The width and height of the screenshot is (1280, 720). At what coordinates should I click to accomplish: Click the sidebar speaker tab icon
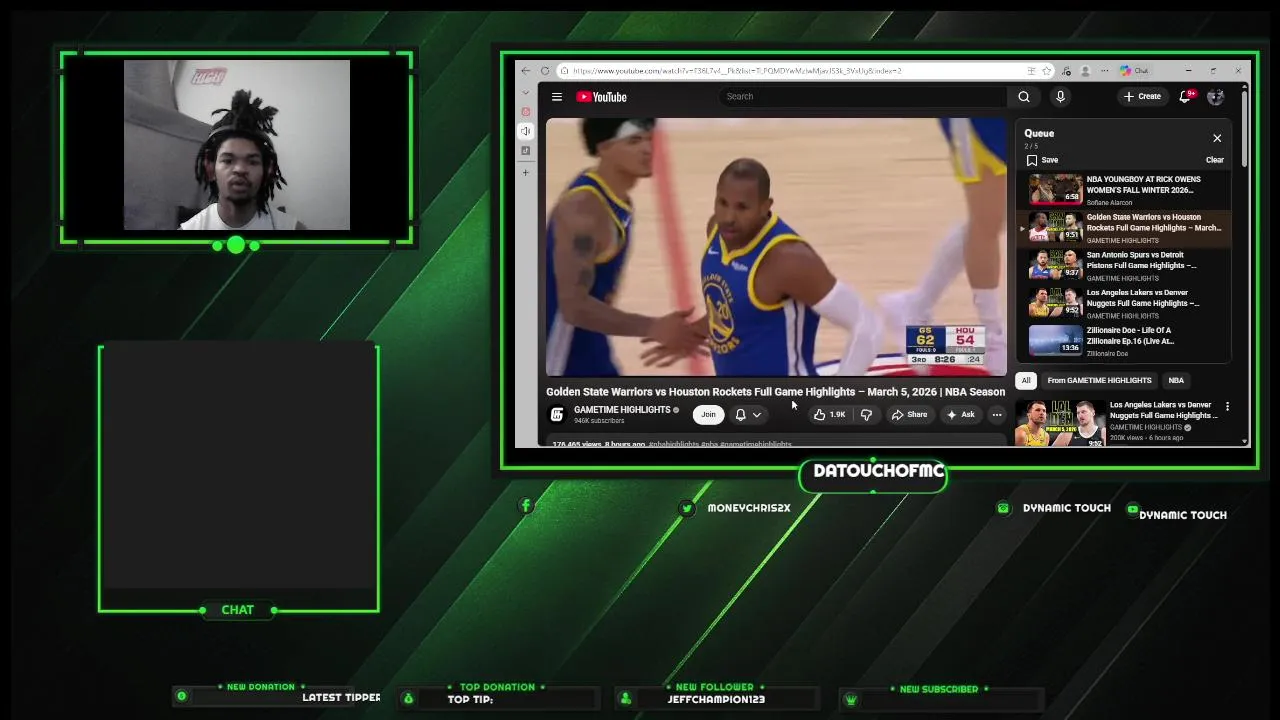(526, 131)
